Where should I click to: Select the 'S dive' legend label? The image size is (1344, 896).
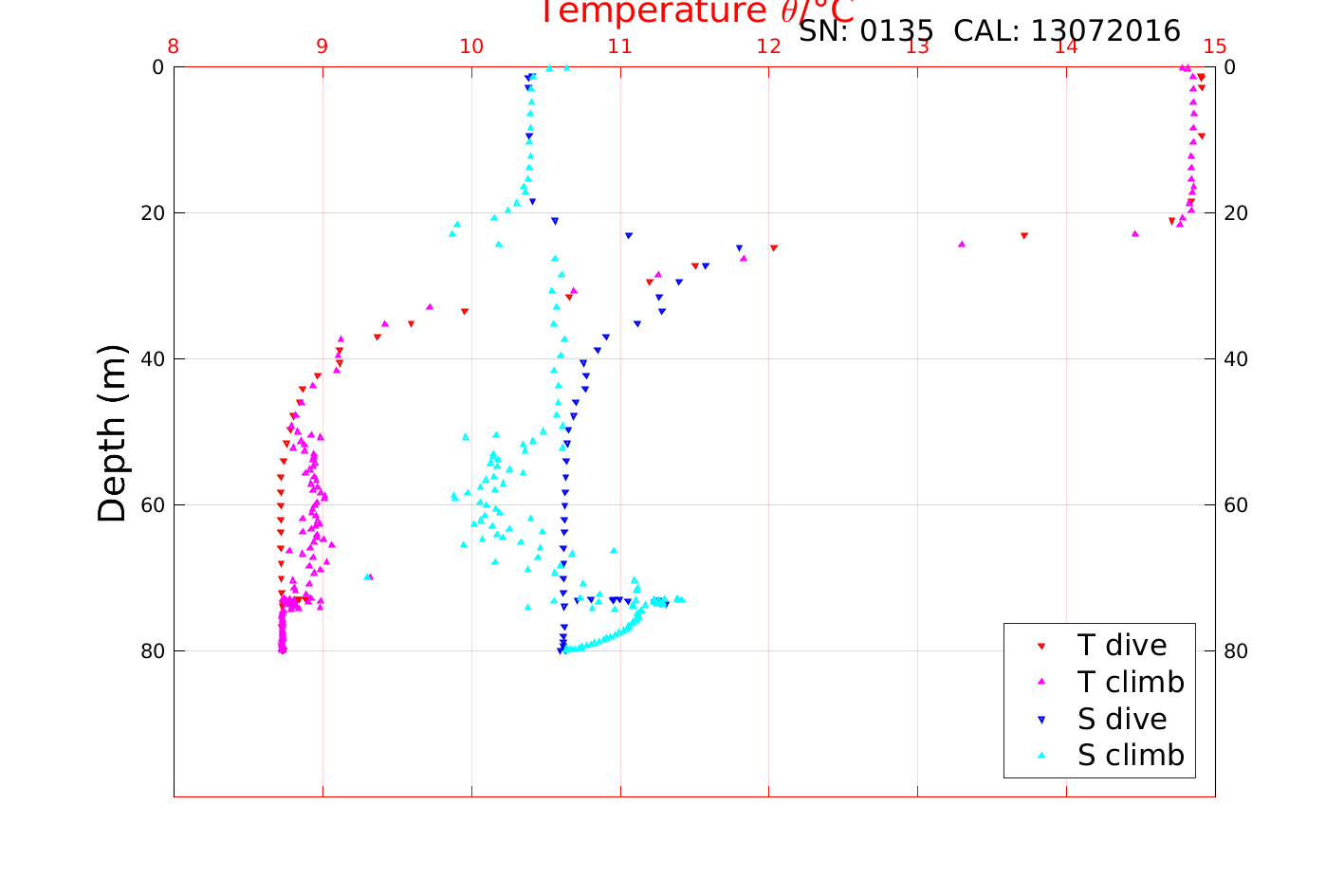[x=1122, y=720]
